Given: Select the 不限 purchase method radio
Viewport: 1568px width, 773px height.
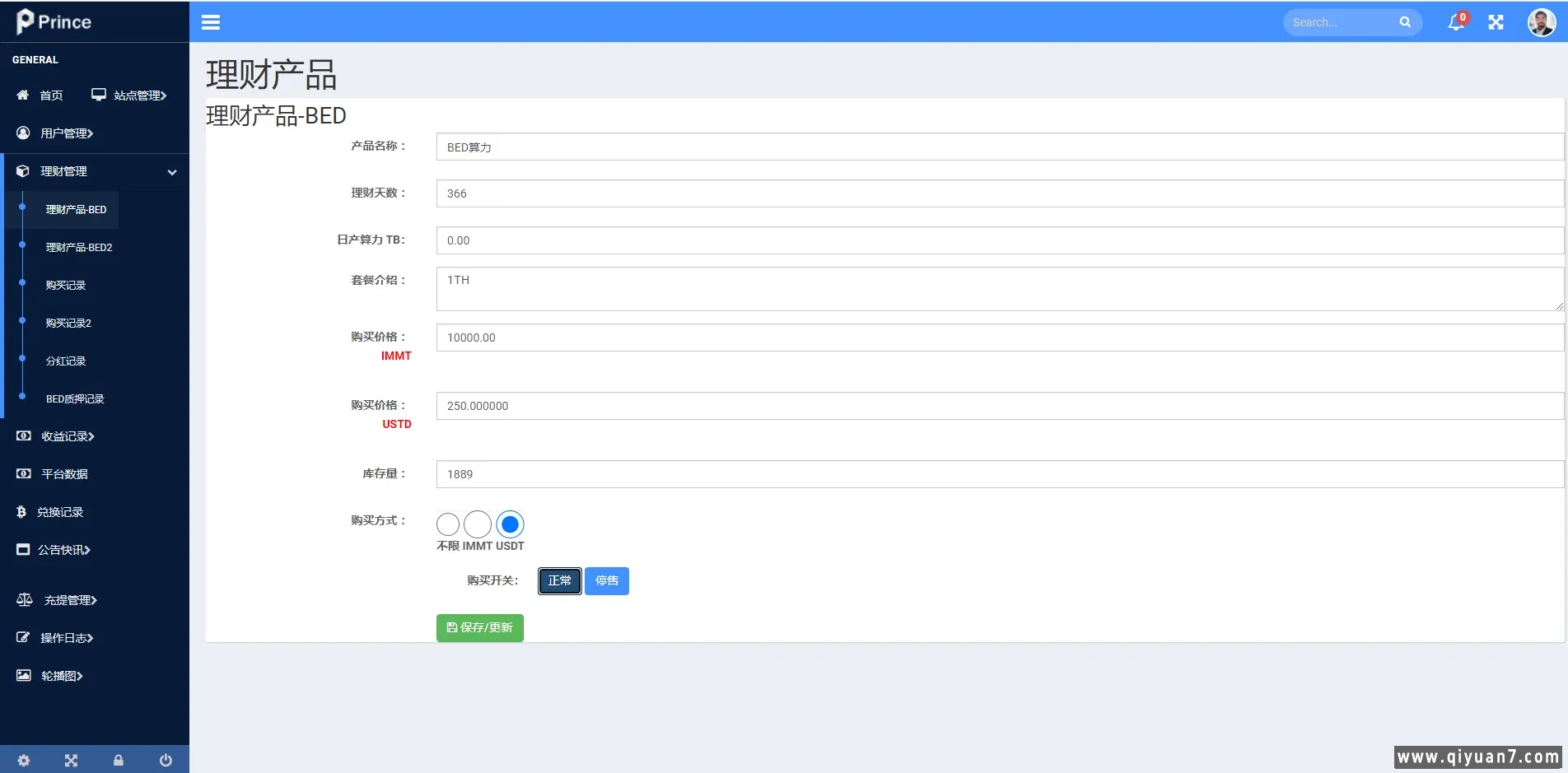Looking at the screenshot, I should [448, 524].
